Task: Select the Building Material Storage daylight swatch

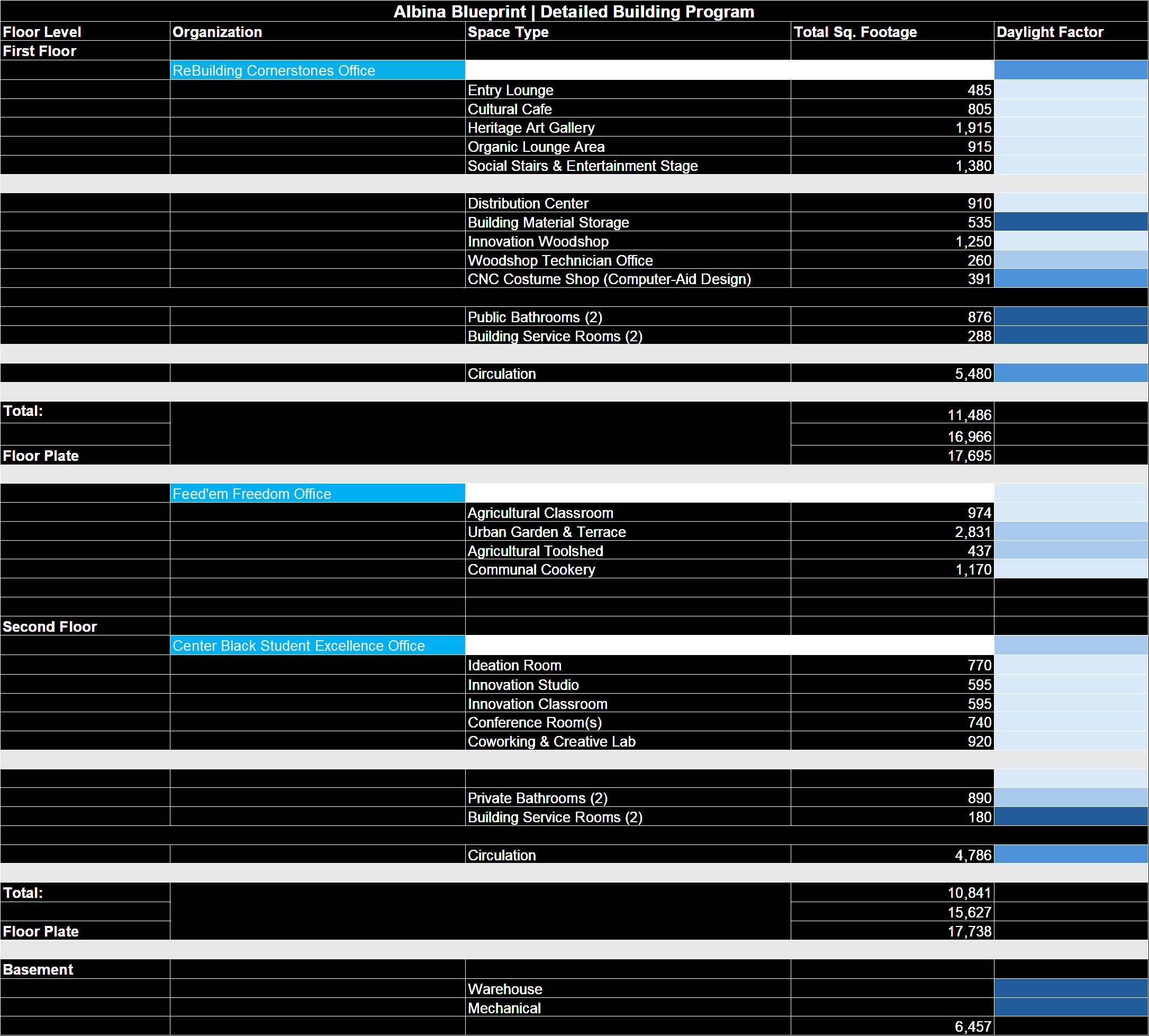Action: 1071,222
